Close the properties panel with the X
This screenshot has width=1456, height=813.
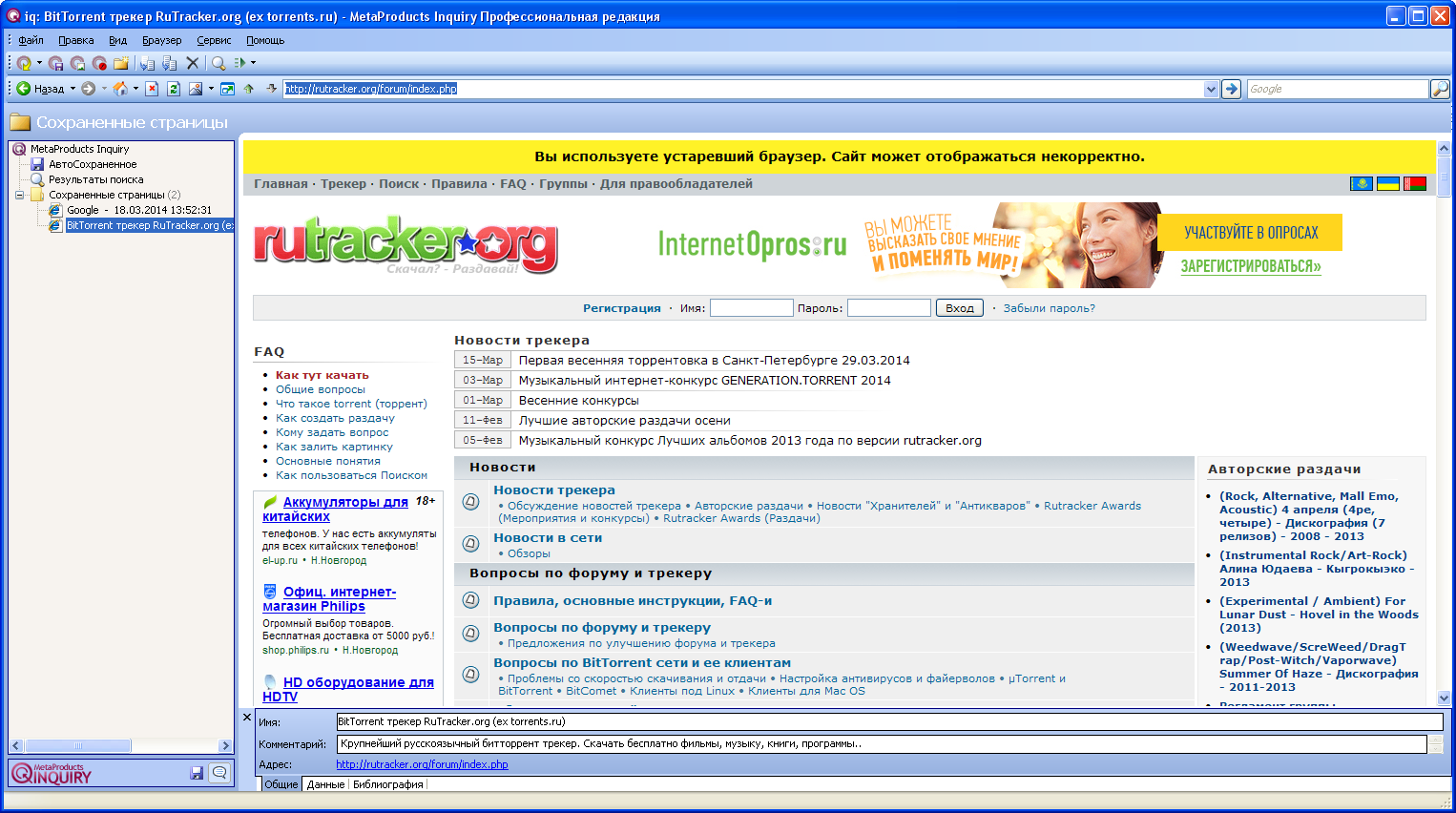pos(247,717)
